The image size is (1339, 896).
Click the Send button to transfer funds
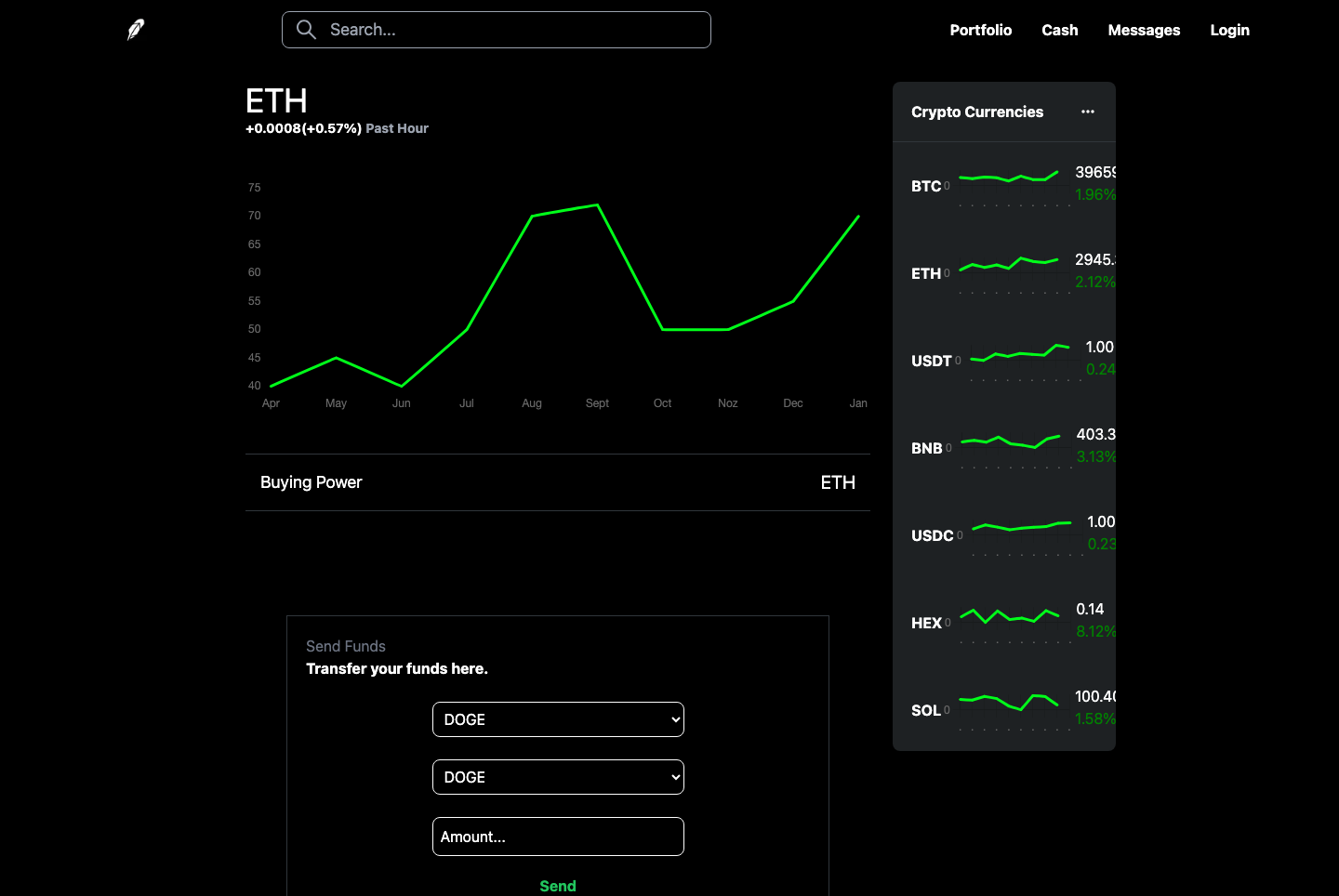557,886
